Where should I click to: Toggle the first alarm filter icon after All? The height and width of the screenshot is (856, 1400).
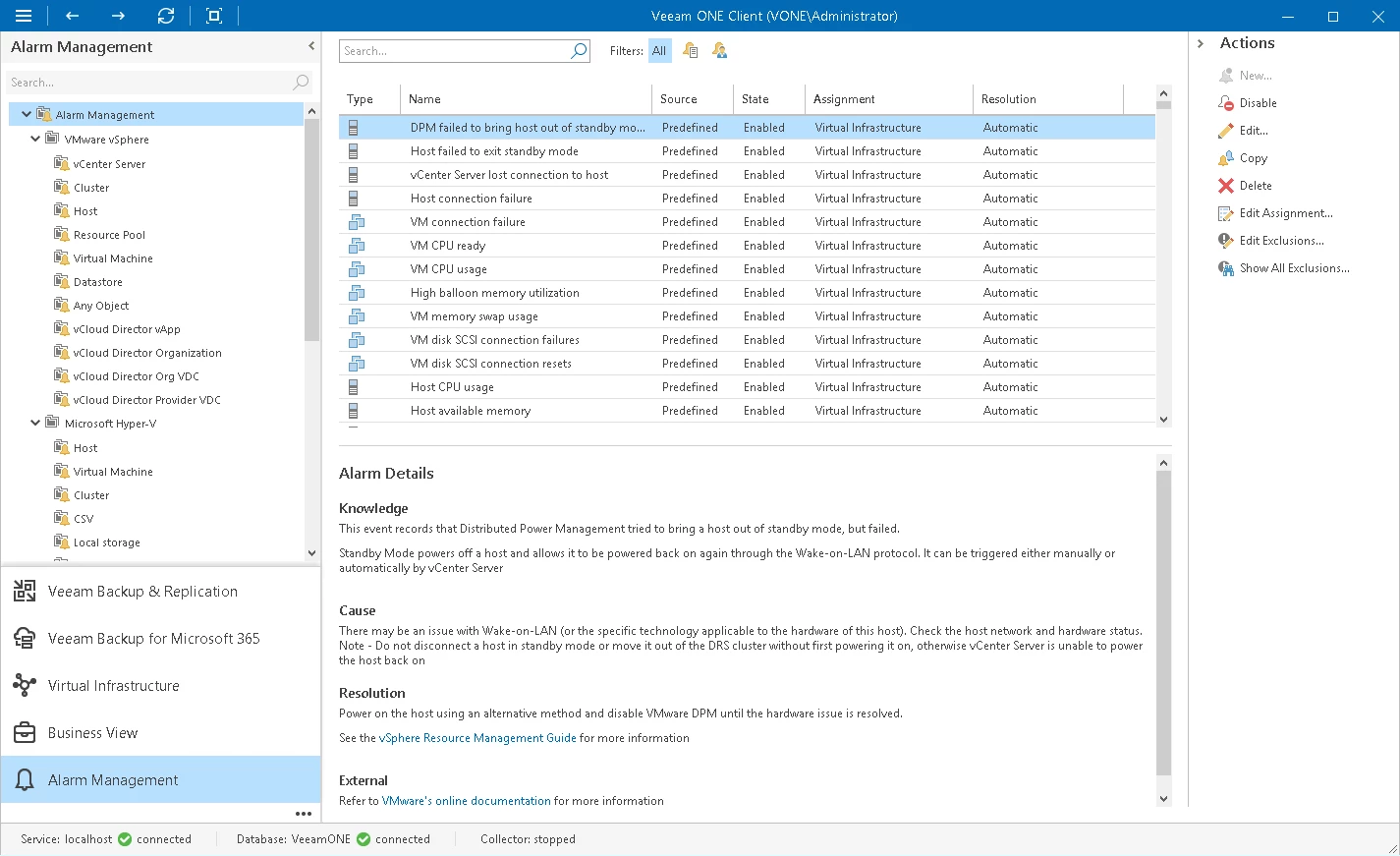[x=691, y=51]
